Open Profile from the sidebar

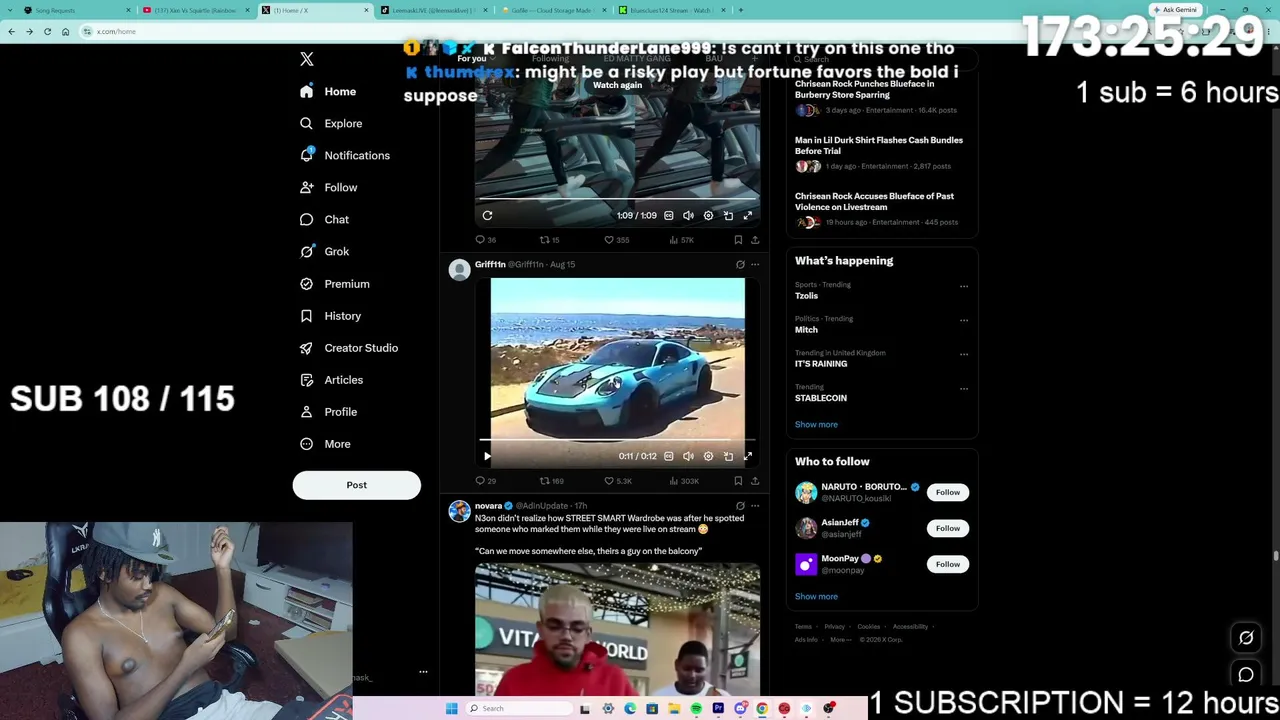click(329, 411)
